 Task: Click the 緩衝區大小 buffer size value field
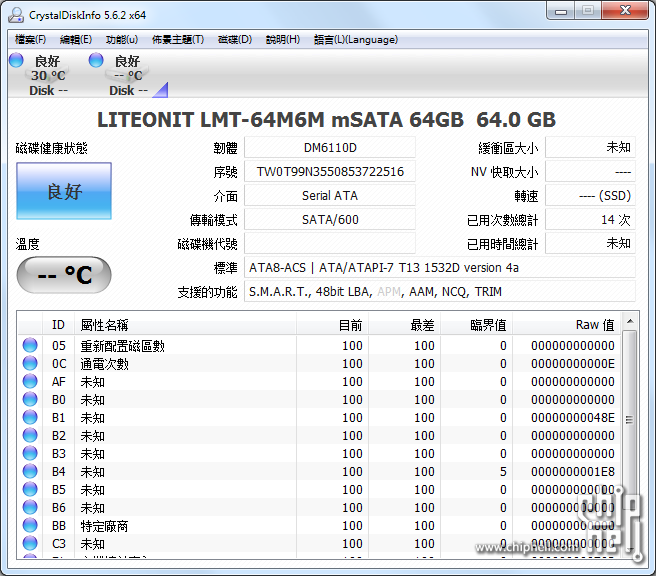click(x=590, y=148)
